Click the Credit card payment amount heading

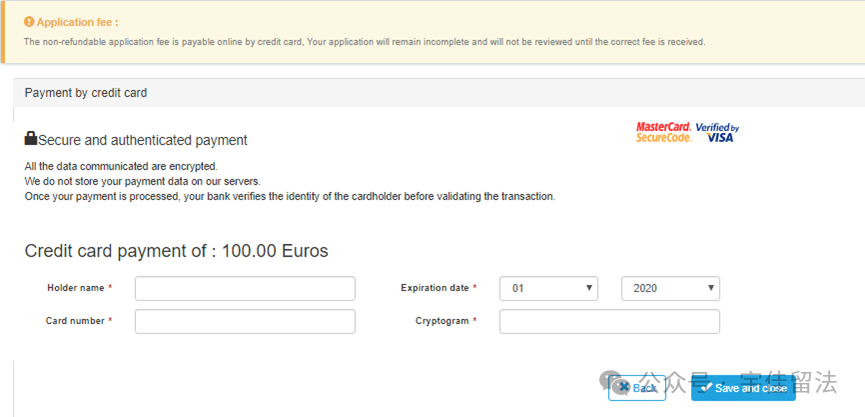[x=176, y=251]
